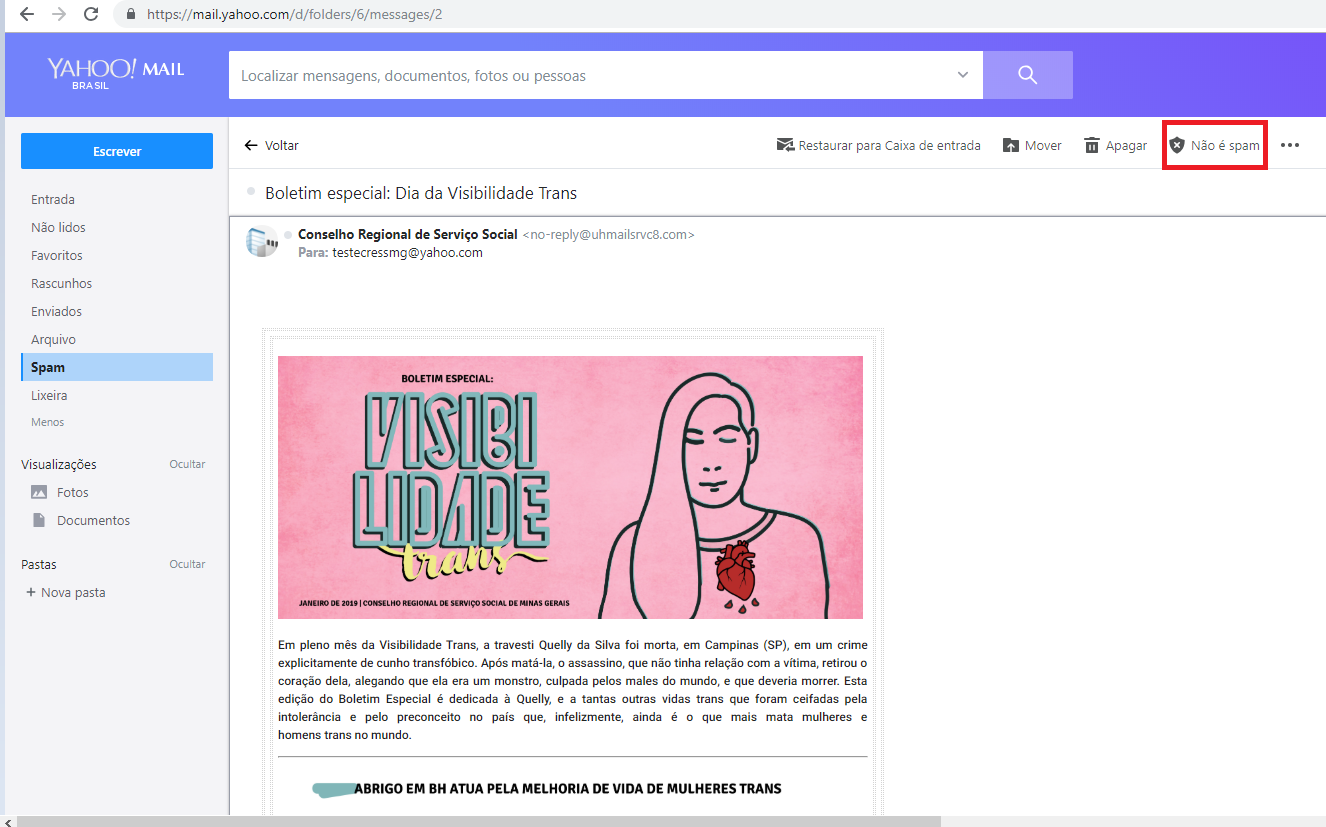
Task: Open the Lixeira folder
Action: pos(49,396)
